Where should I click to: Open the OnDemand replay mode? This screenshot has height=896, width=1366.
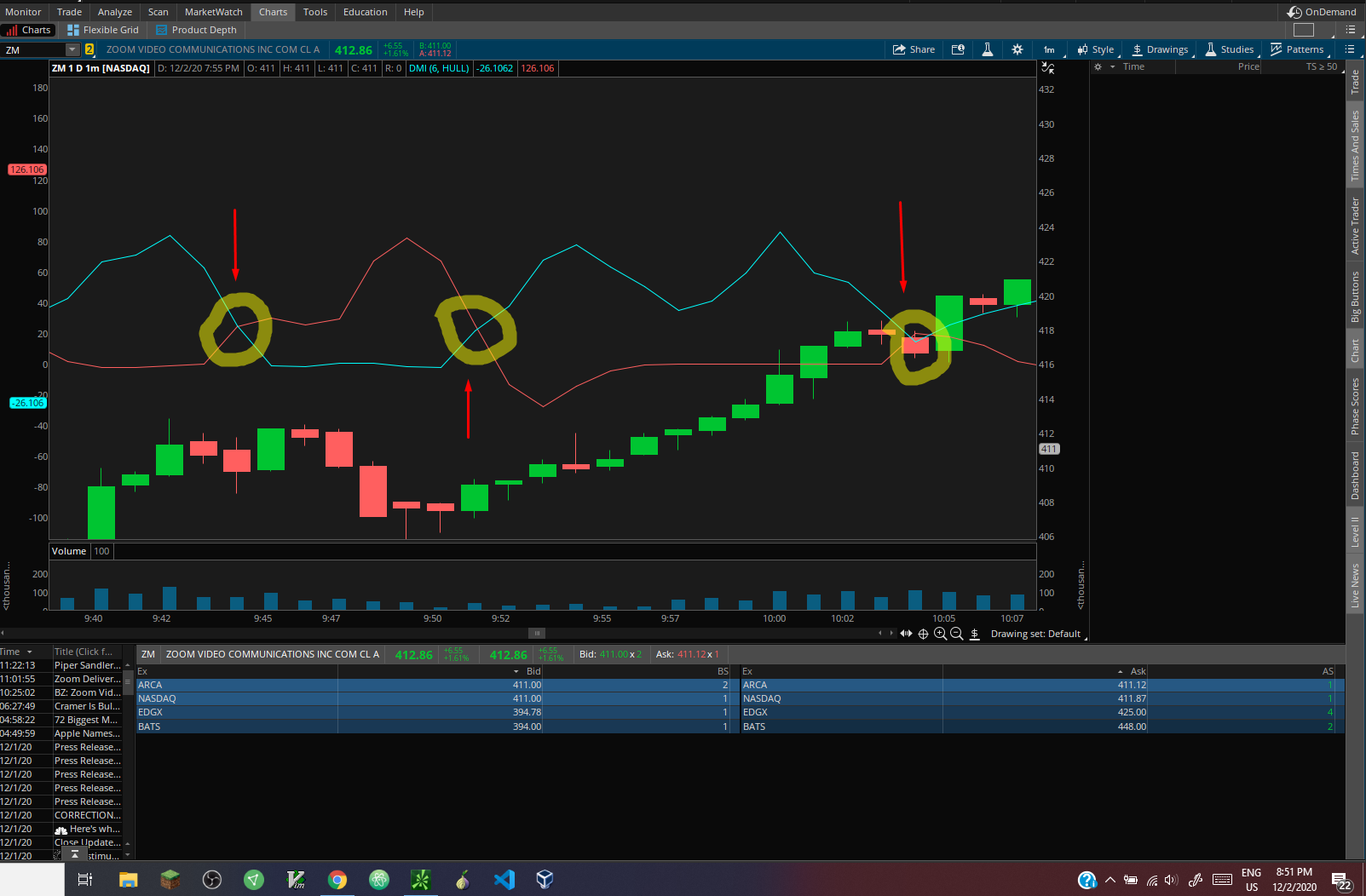tap(1322, 12)
